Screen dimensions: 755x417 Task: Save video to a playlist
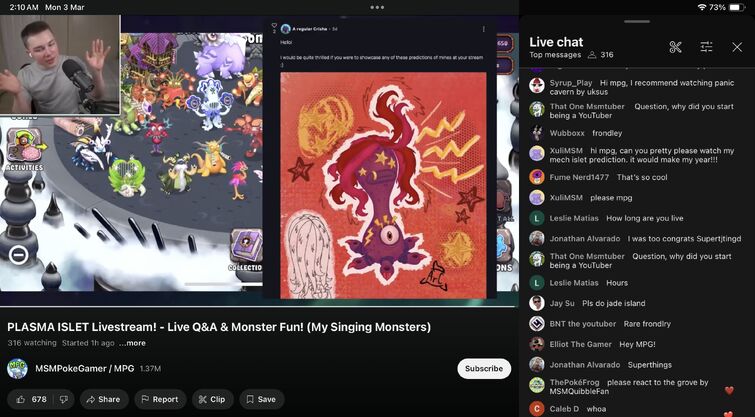click(261, 399)
